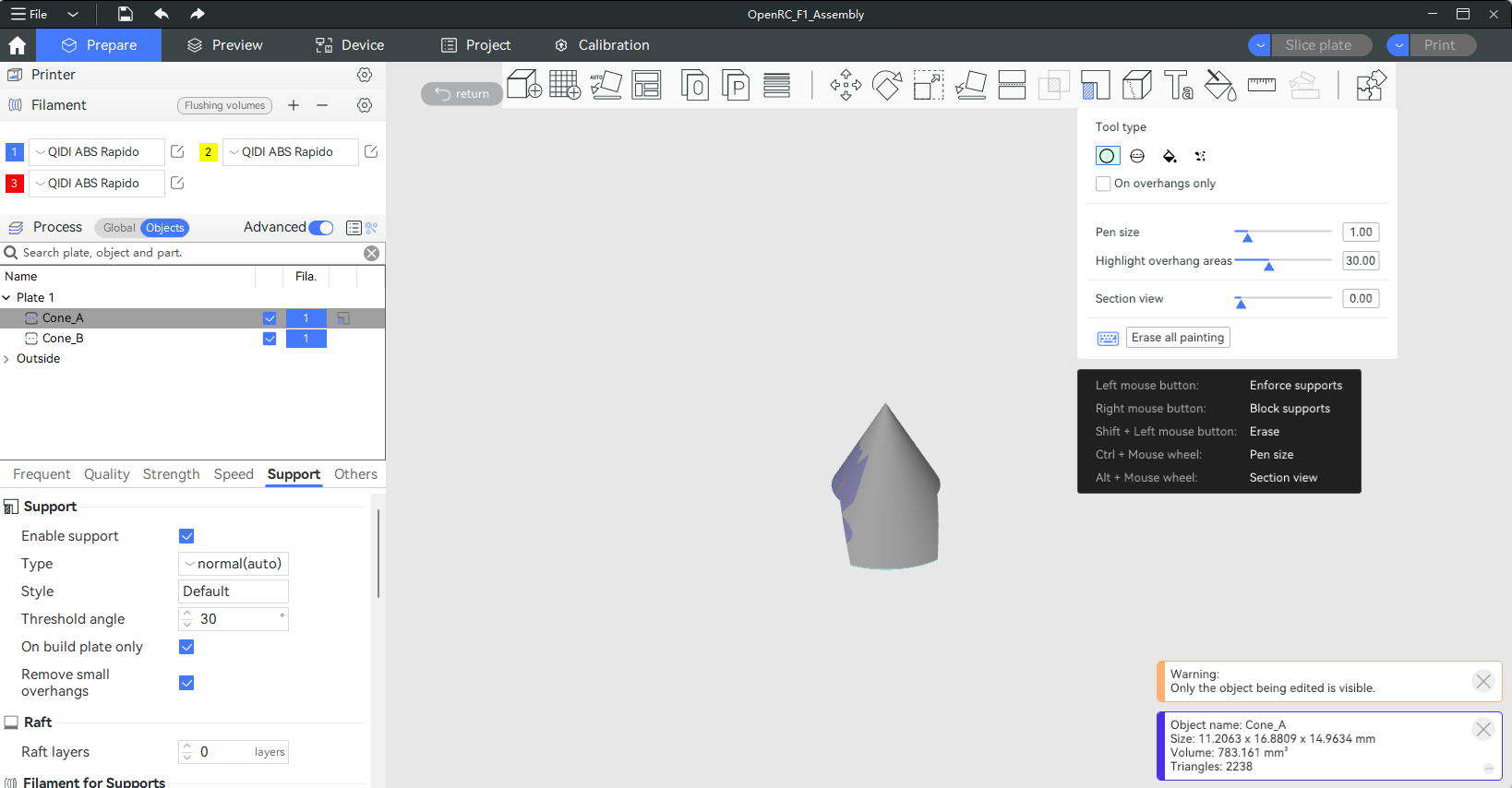Choose the fill bucket tool type
1512x788 pixels.
tap(1170, 156)
